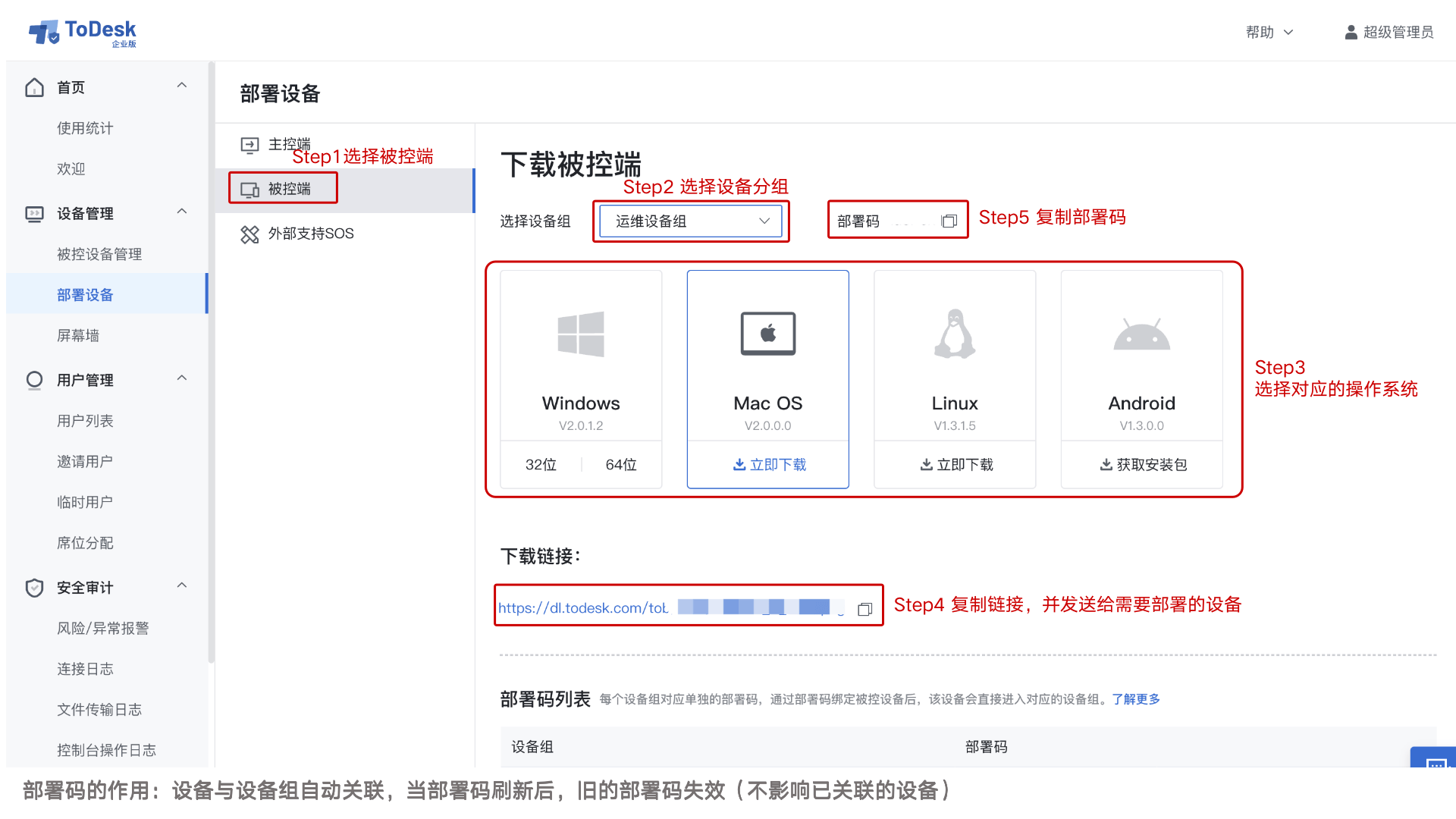Switch to the 外部支持SOS tab
This screenshot has height=819, width=1456.
click(x=345, y=234)
